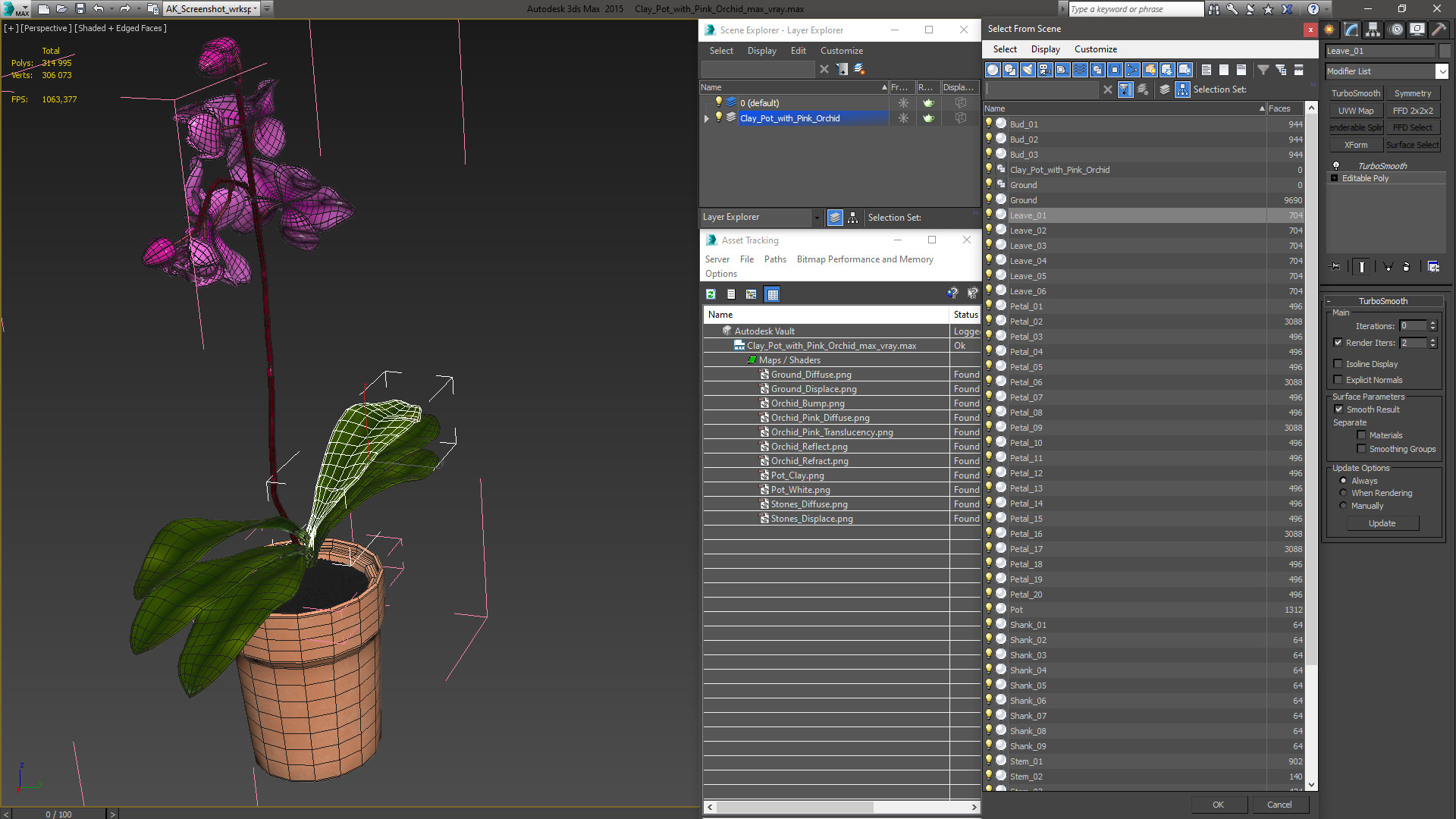The image size is (1456, 819).
Task: Open Customize menu in Select From Scene
Action: [x=1095, y=49]
